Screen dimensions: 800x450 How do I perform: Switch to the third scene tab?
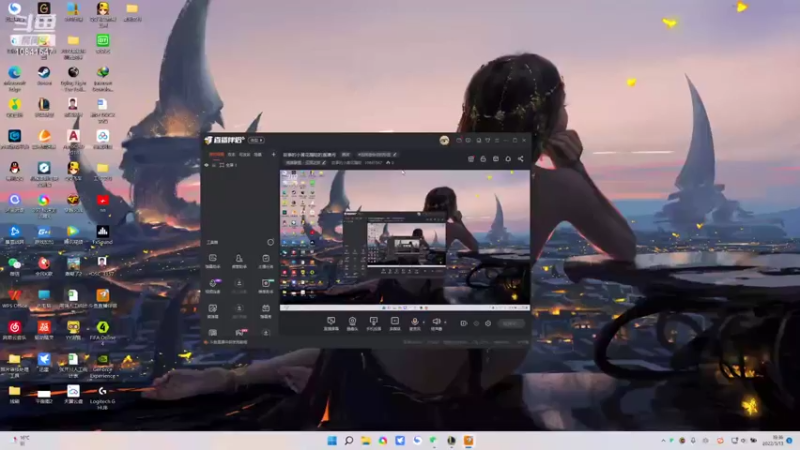coord(245,155)
